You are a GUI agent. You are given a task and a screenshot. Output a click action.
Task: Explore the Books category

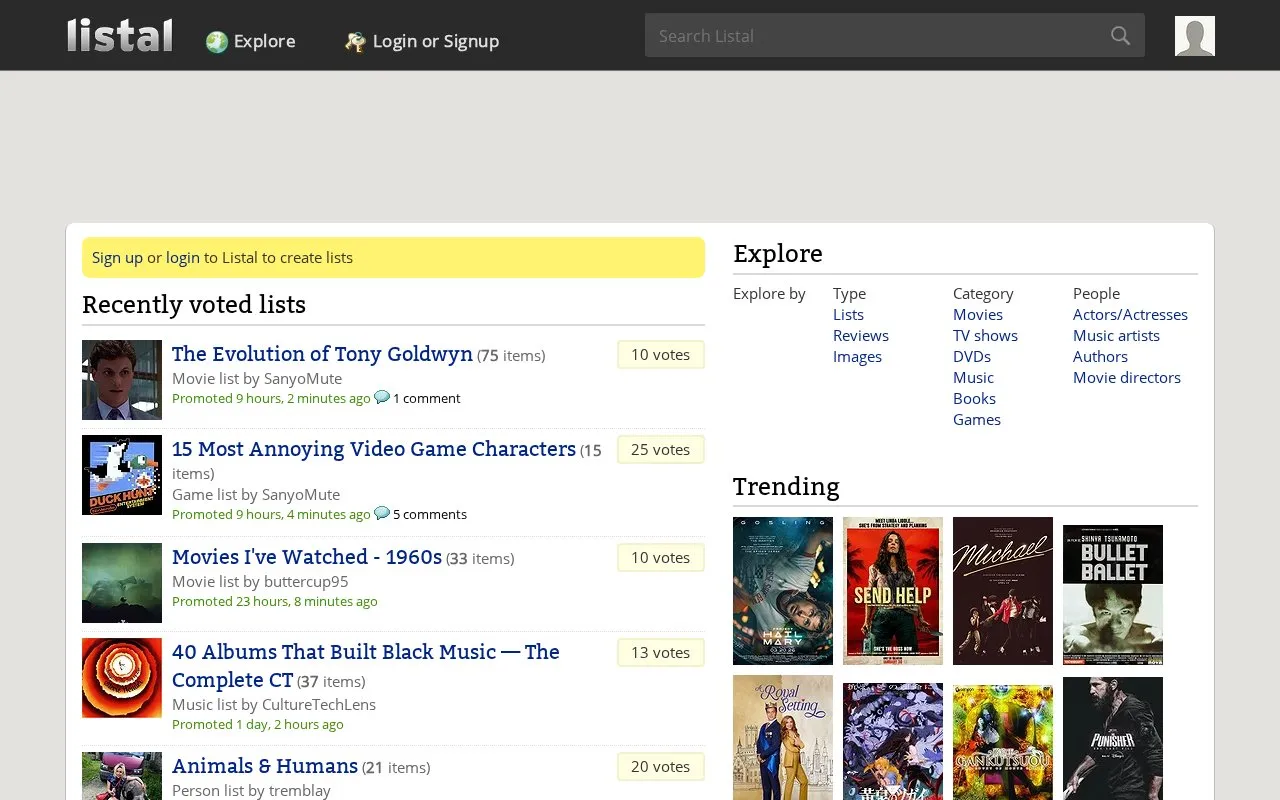974,398
